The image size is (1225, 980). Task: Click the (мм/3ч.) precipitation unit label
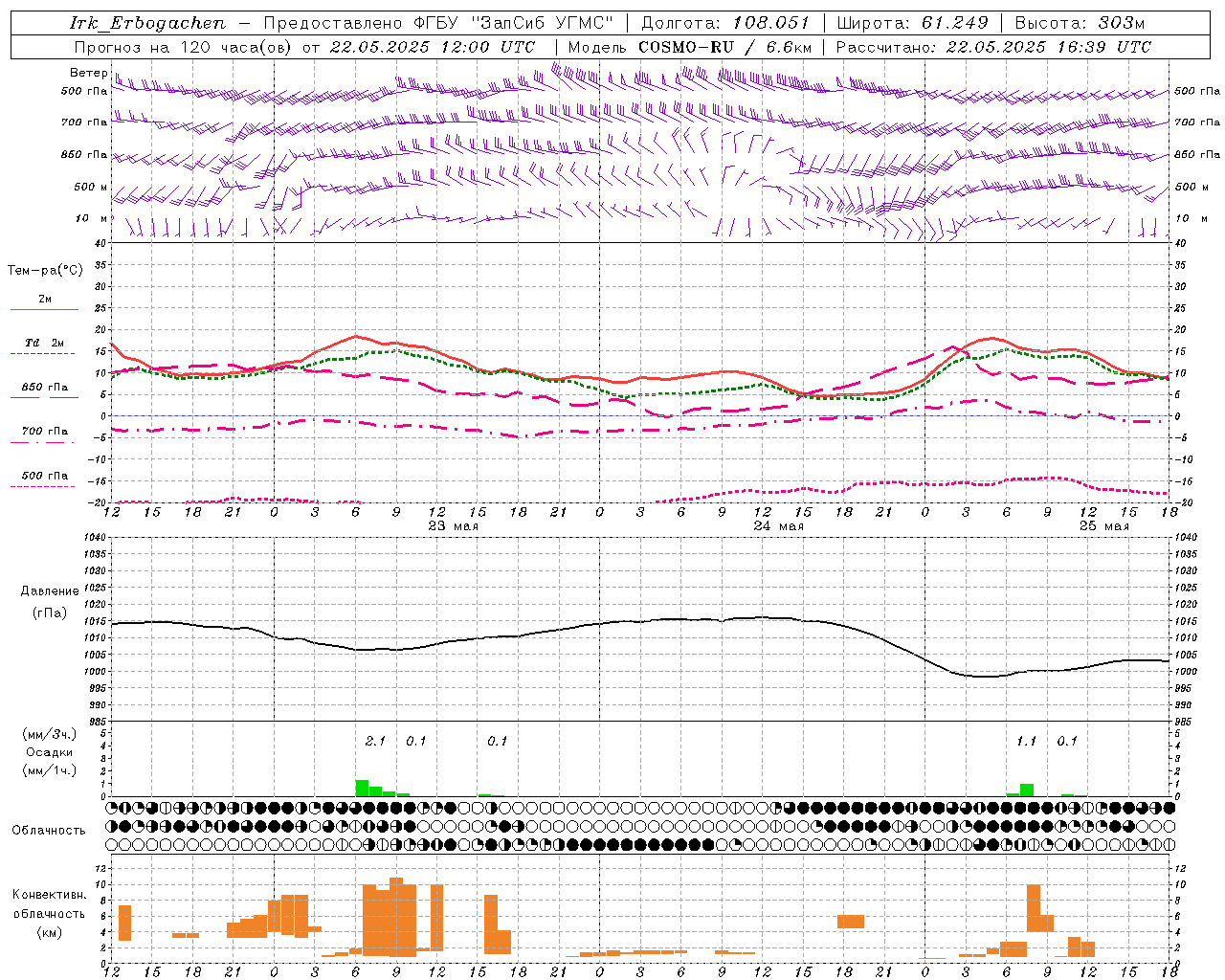coord(50,734)
